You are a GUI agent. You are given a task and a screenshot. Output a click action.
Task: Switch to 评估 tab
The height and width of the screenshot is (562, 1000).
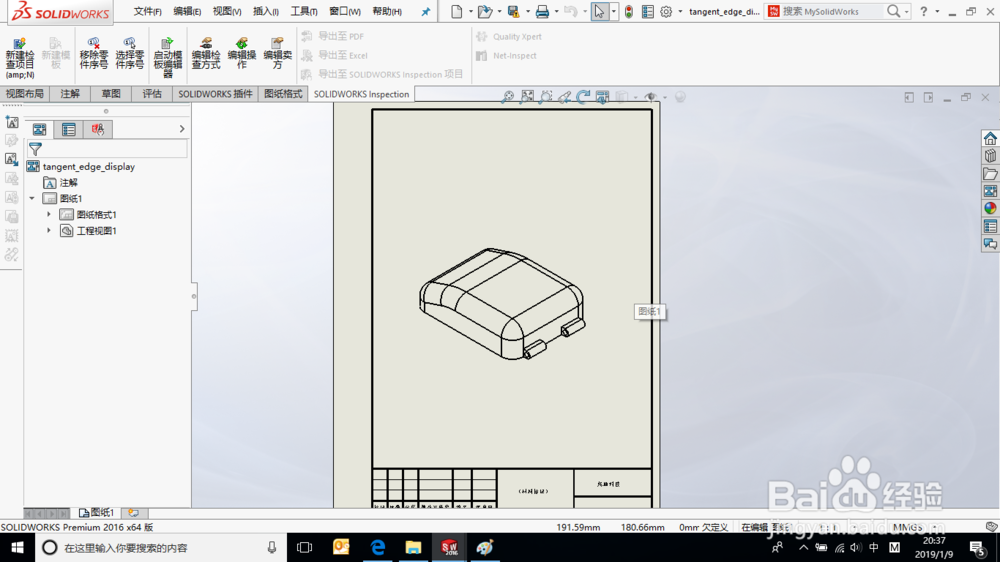pyautogui.click(x=152, y=94)
